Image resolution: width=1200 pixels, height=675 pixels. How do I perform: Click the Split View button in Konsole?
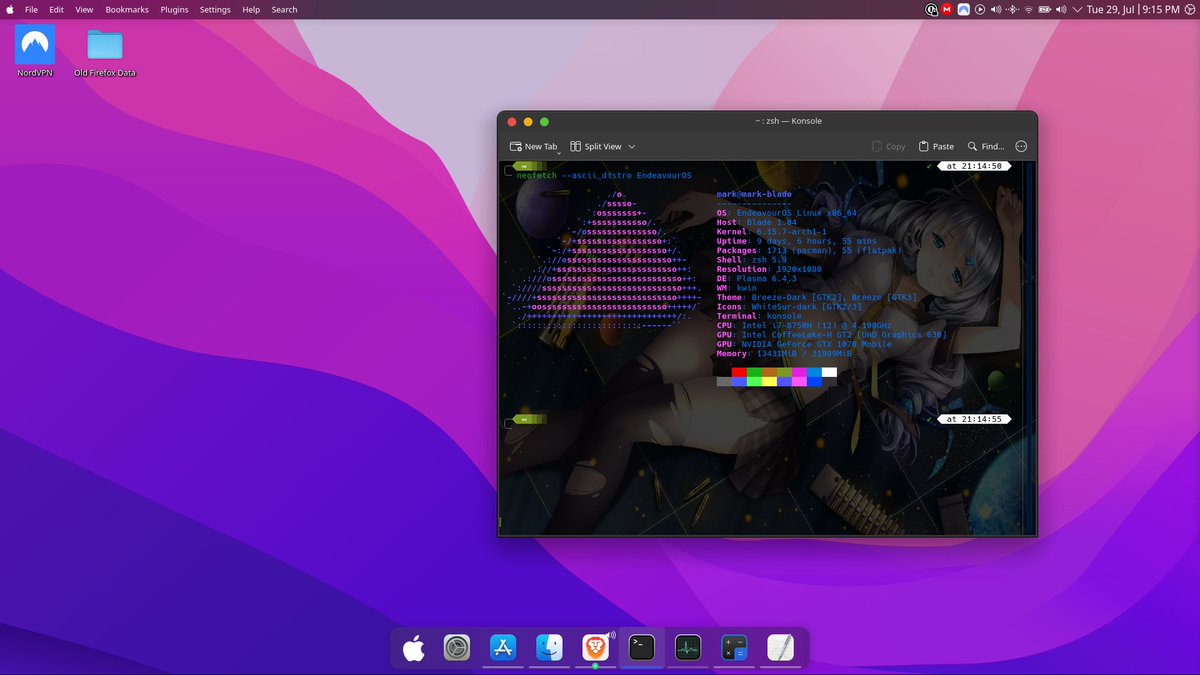[x=595, y=146]
